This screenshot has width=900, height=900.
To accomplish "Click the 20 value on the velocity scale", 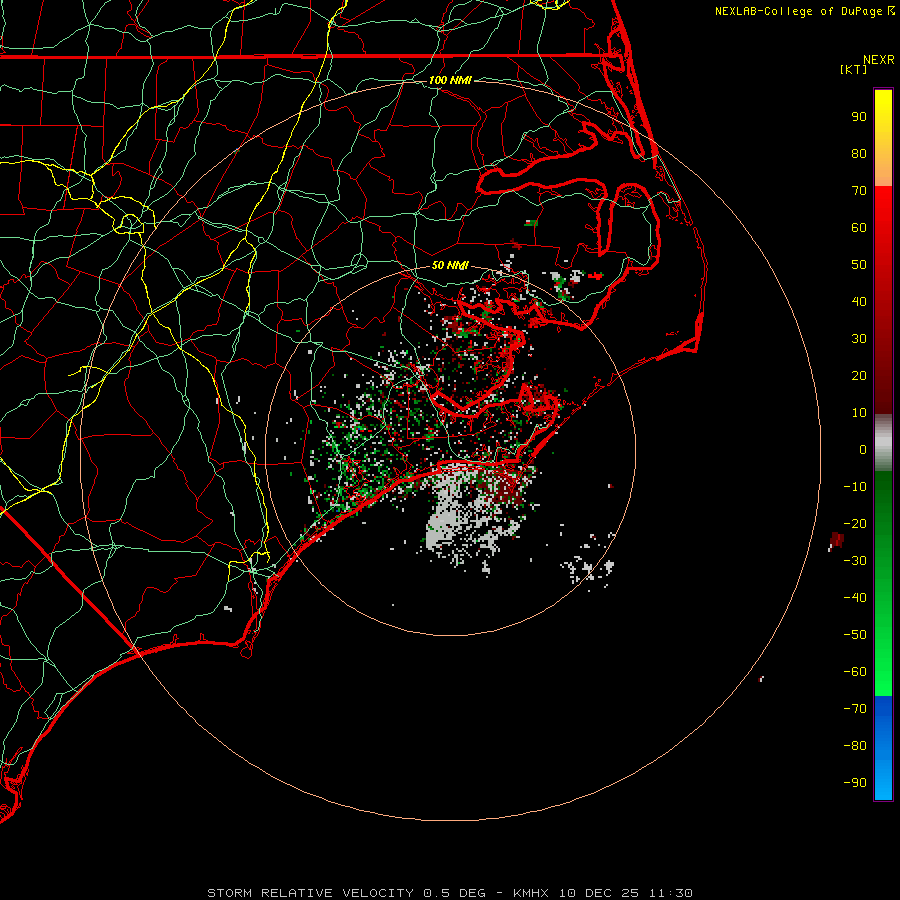I will (859, 376).
